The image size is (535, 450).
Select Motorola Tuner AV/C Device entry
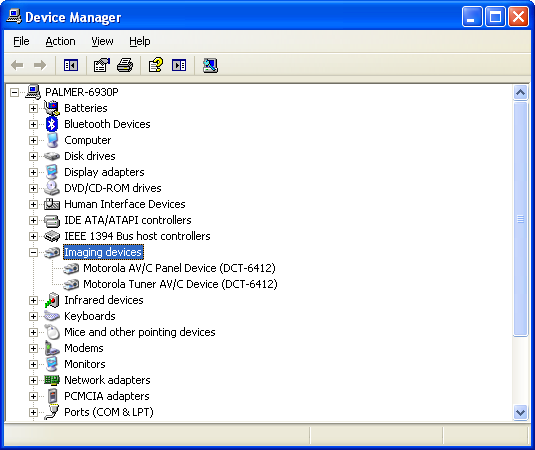click(180, 284)
